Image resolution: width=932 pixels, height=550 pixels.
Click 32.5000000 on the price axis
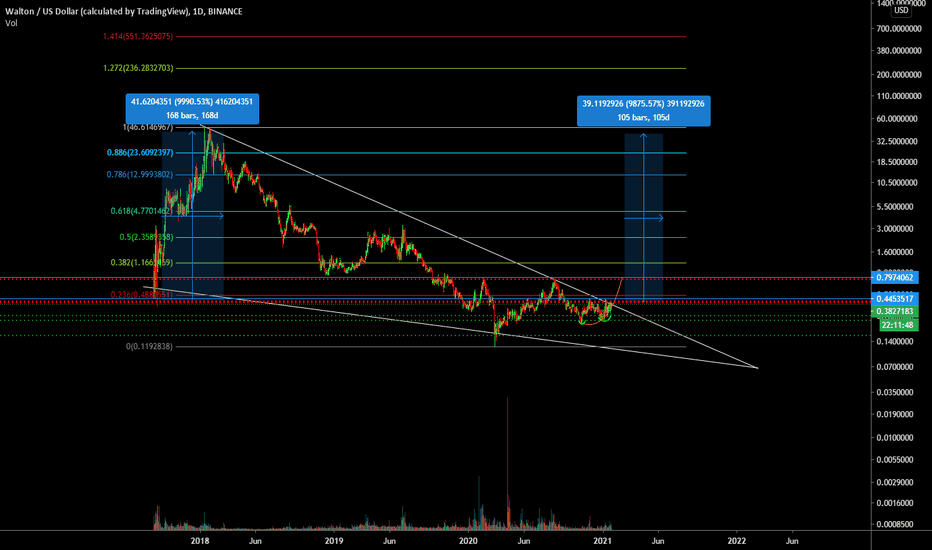point(897,141)
